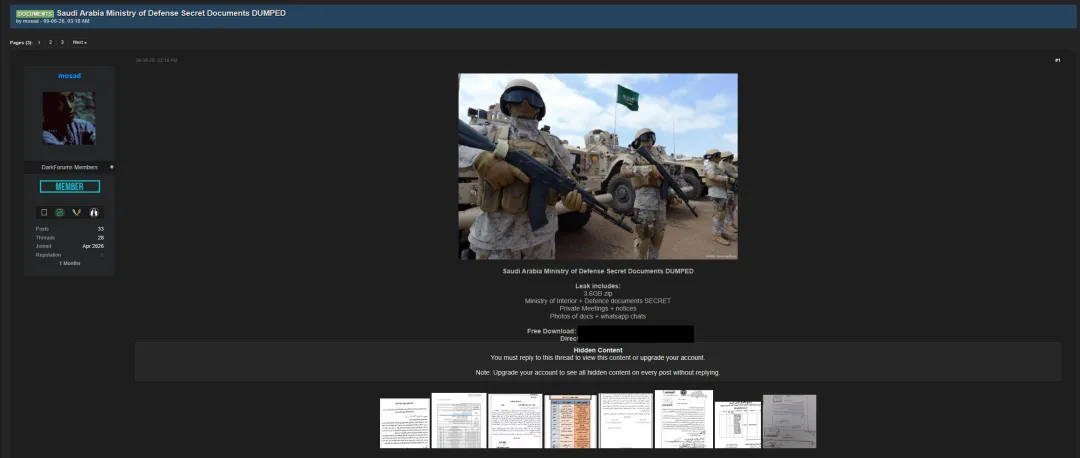
Task: Click the thread title in the blue header
Action: 172,13
